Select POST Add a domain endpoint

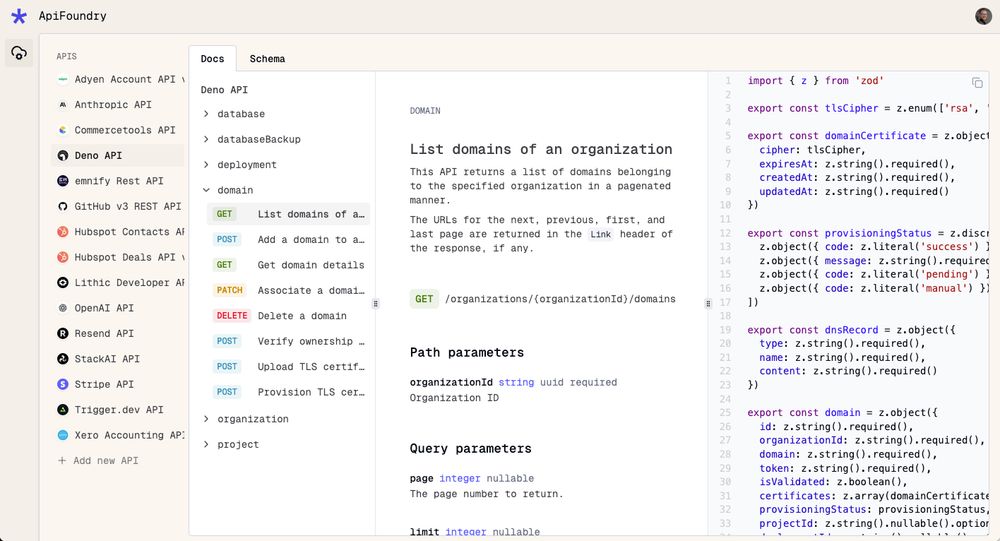pos(288,240)
